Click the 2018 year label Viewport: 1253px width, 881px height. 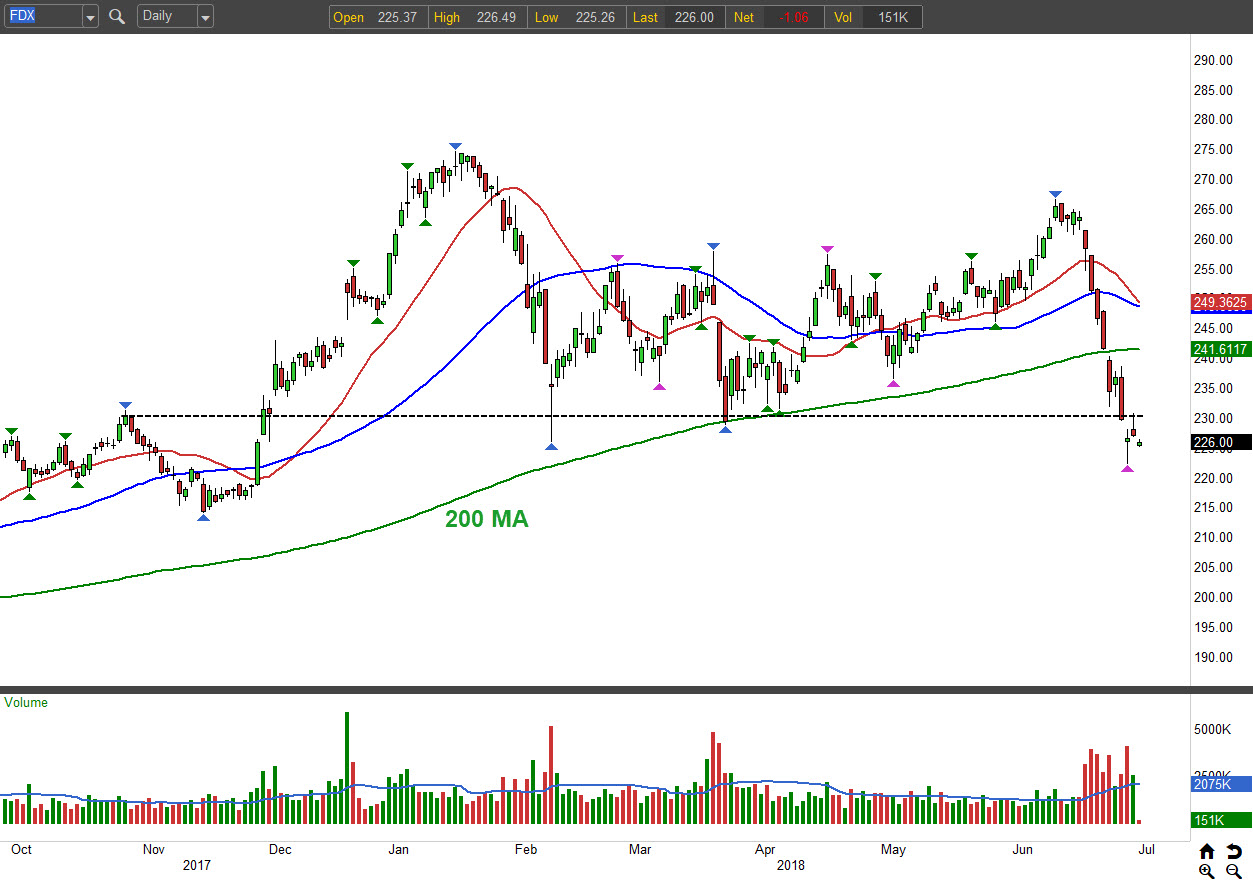click(790, 865)
